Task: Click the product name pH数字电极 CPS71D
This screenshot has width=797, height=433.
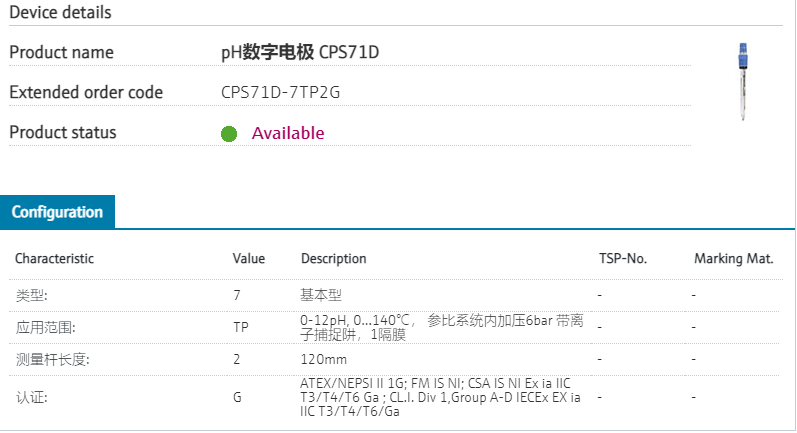Action: click(300, 52)
